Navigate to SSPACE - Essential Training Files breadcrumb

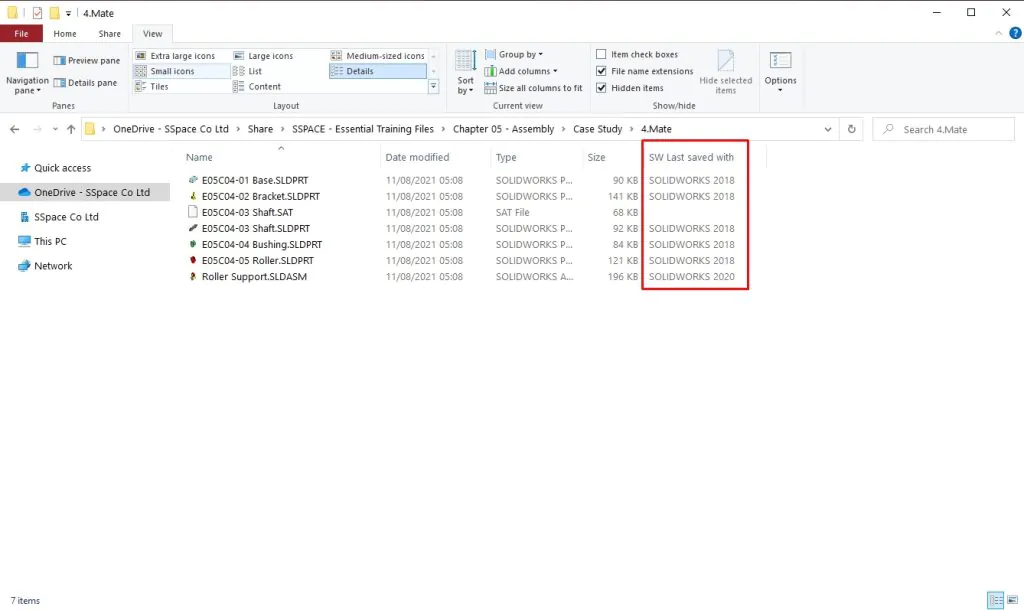[x=362, y=129]
